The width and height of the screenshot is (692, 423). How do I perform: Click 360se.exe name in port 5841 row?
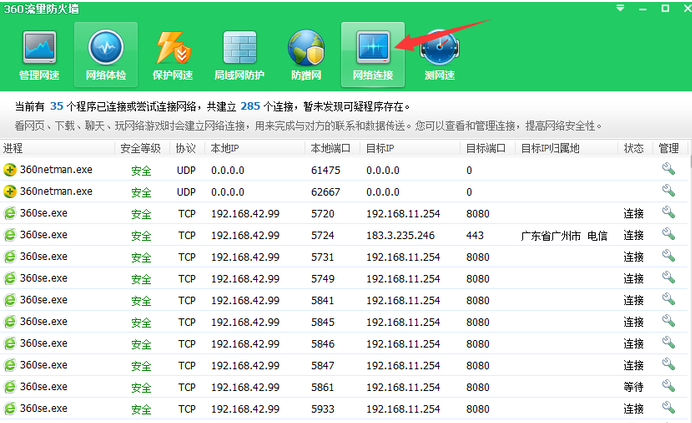click(x=44, y=300)
